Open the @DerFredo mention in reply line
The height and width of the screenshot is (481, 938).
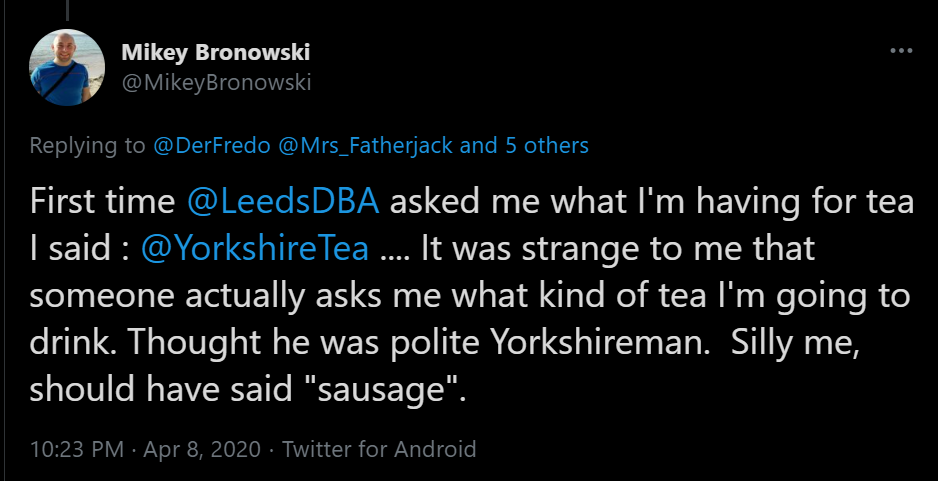tap(212, 145)
